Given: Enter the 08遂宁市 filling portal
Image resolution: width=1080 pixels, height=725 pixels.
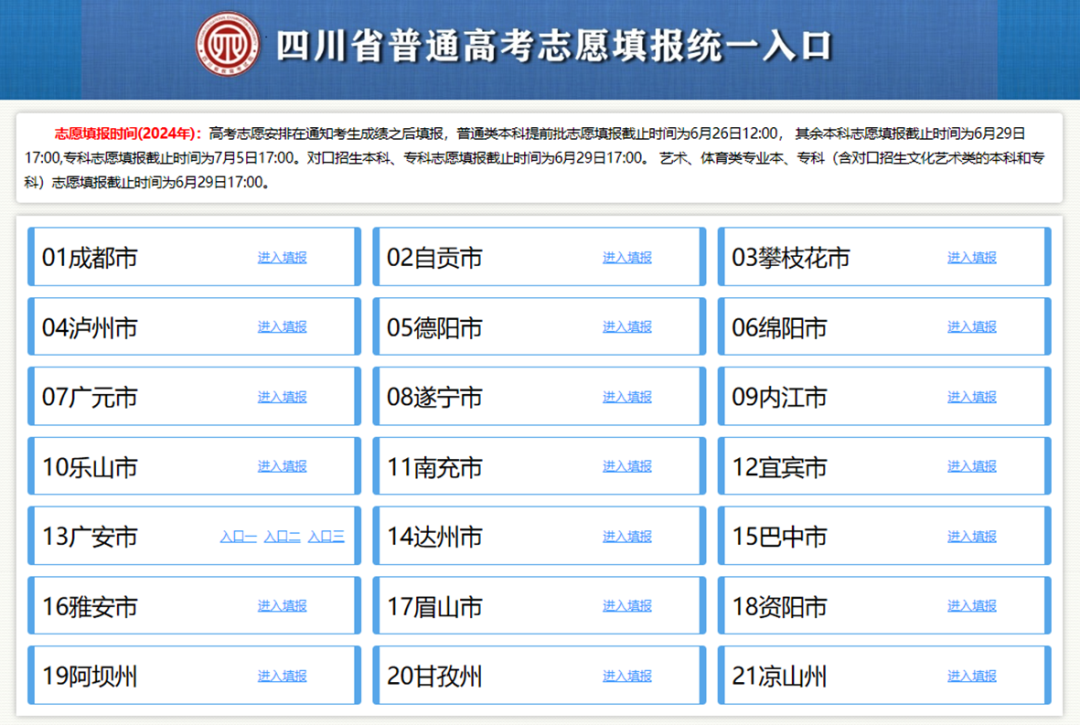Looking at the screenshot, I should click(x=626, y=396).
